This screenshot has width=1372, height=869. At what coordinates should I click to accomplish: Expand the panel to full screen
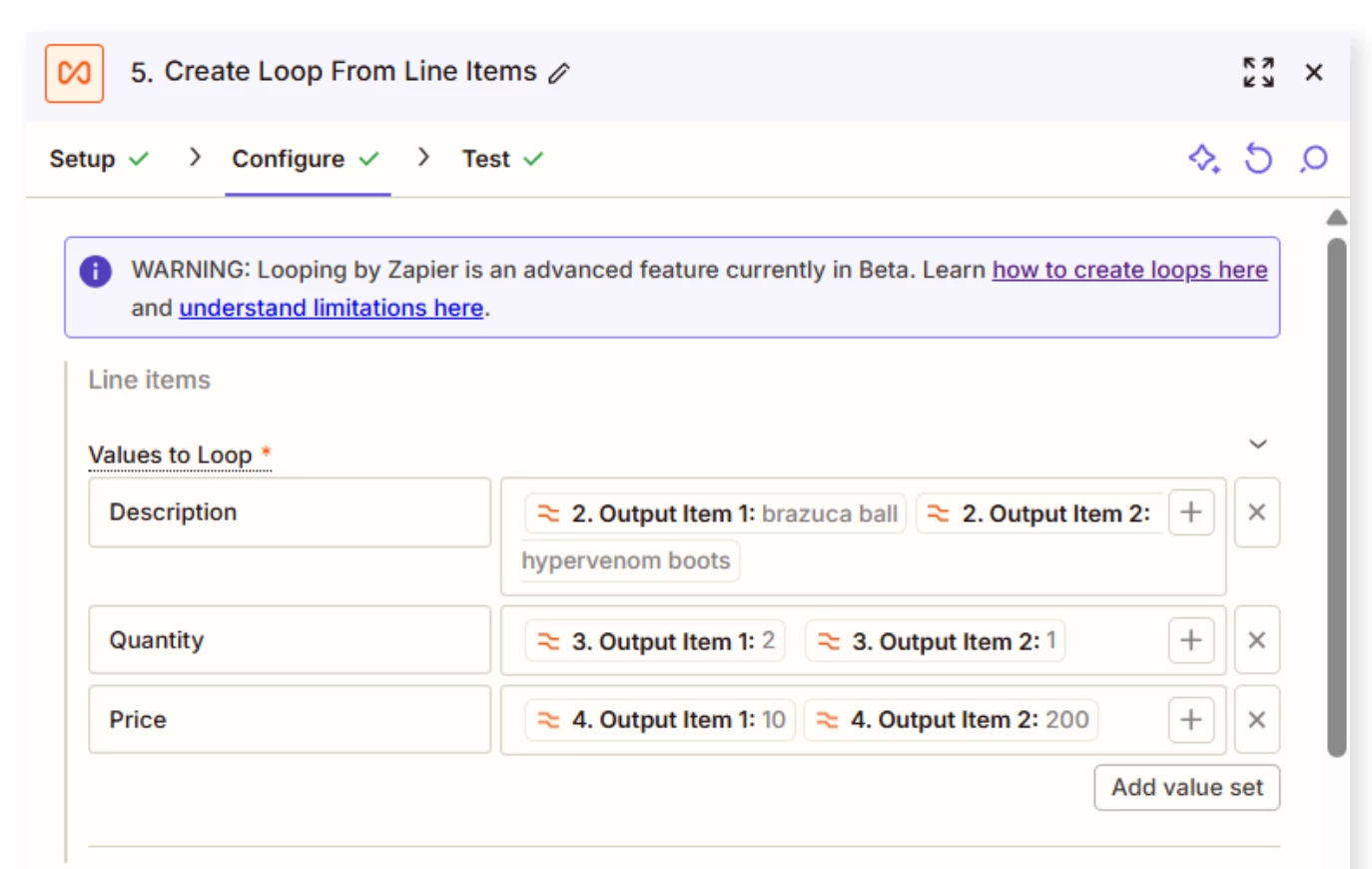1258,72
